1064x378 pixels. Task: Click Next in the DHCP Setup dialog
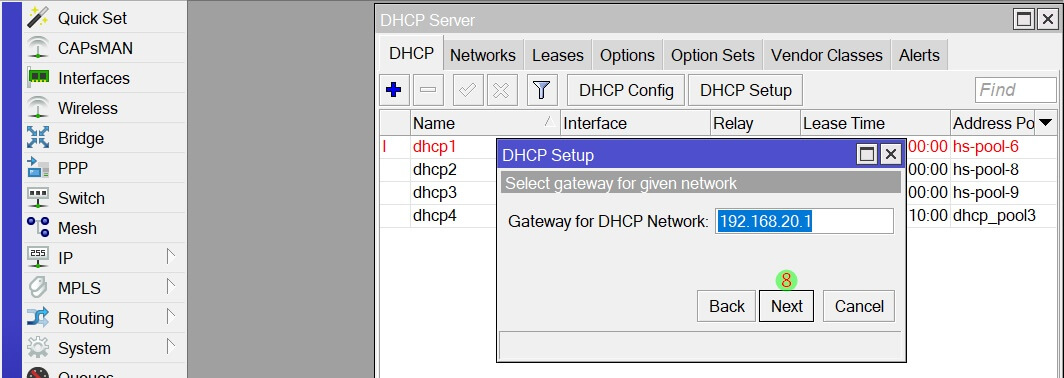tap(786, 306)
